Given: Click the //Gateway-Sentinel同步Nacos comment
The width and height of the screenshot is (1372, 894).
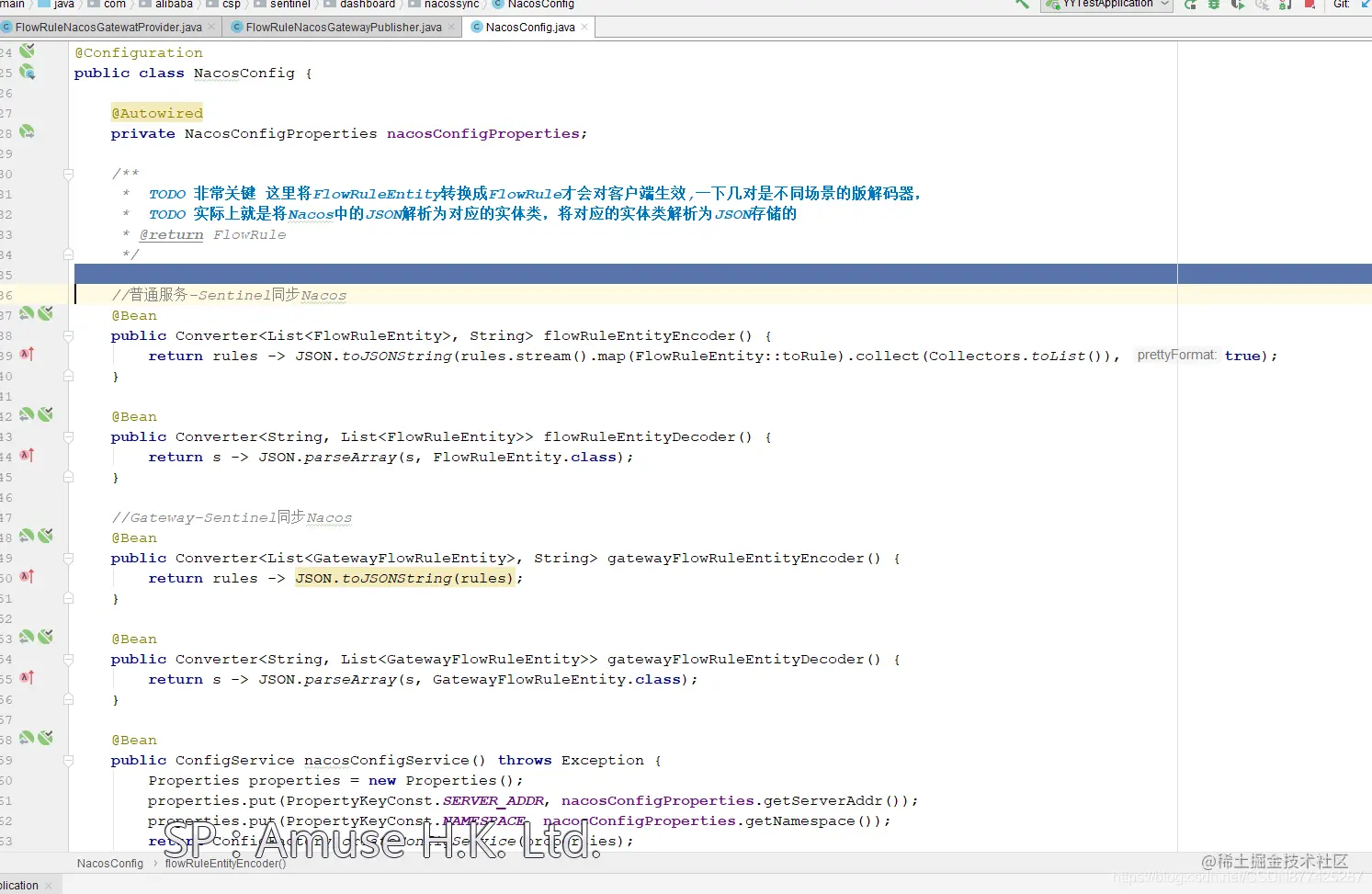Looking at the screenshot, I should [x=232, y=517].
